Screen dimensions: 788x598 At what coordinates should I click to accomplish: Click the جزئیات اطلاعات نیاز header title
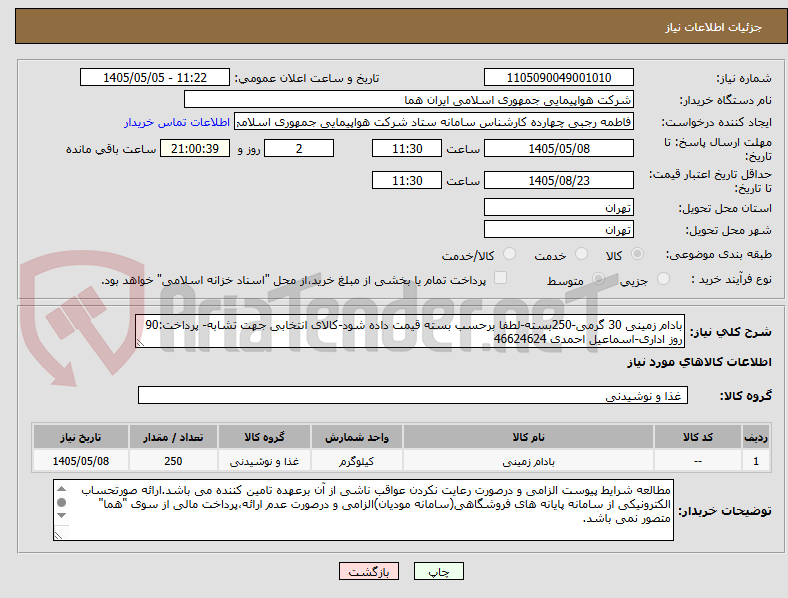(714, 27)
